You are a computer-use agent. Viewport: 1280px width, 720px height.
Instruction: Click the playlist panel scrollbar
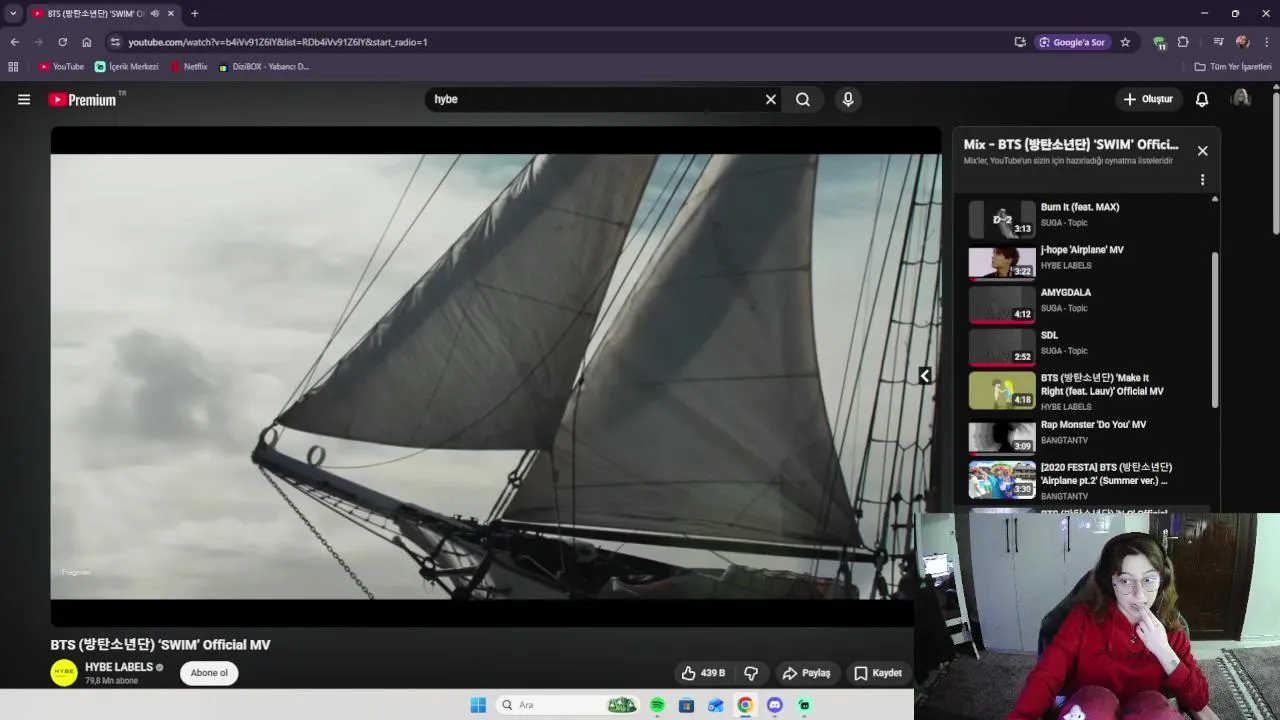tap(1215, 330)
